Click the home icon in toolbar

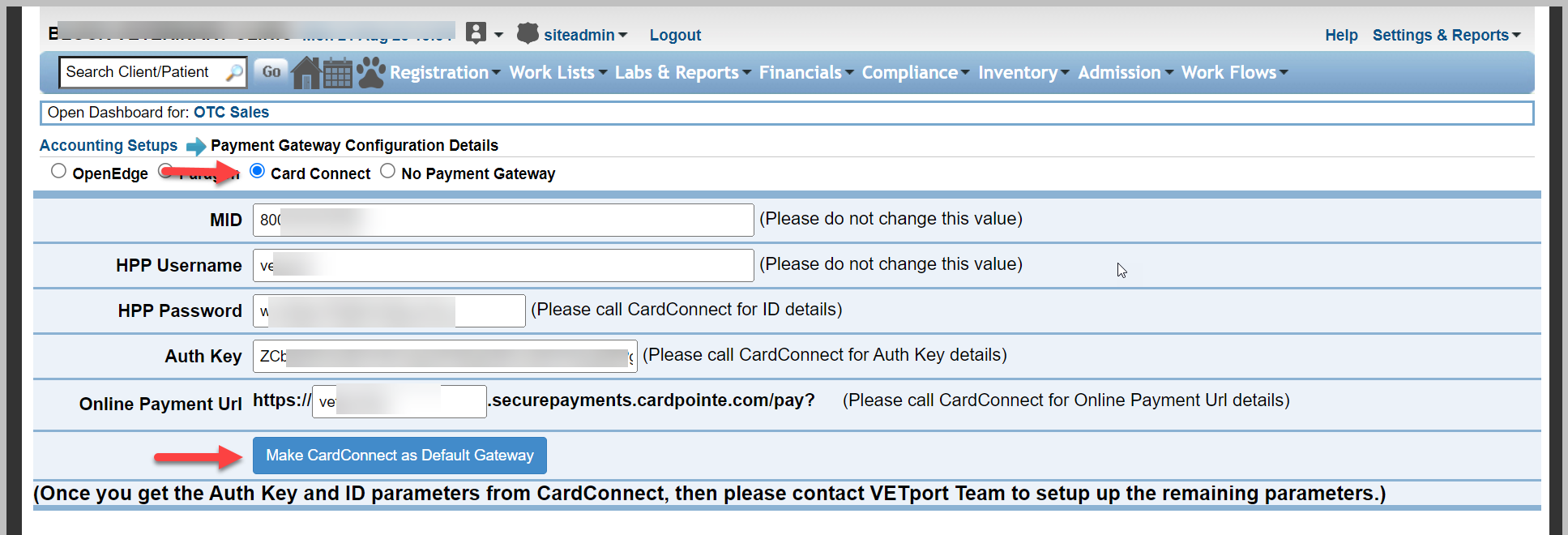point(306,73)
